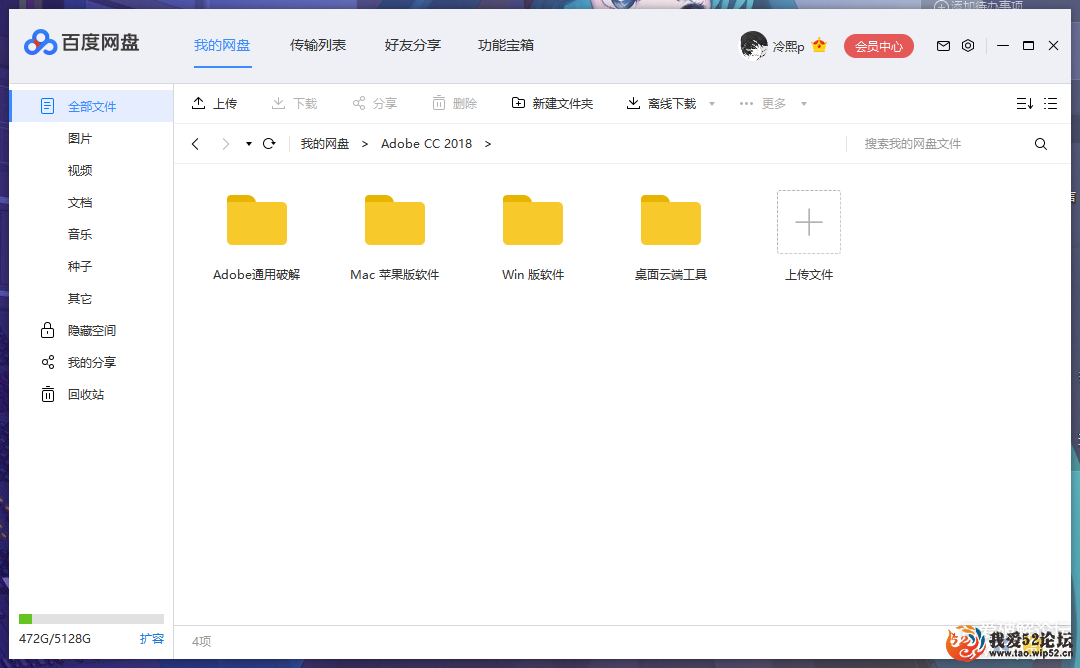Select 全部文件 in the sidebar
Image resolution: width=1080 pixels, height=668 pixels.
[92, 106]
